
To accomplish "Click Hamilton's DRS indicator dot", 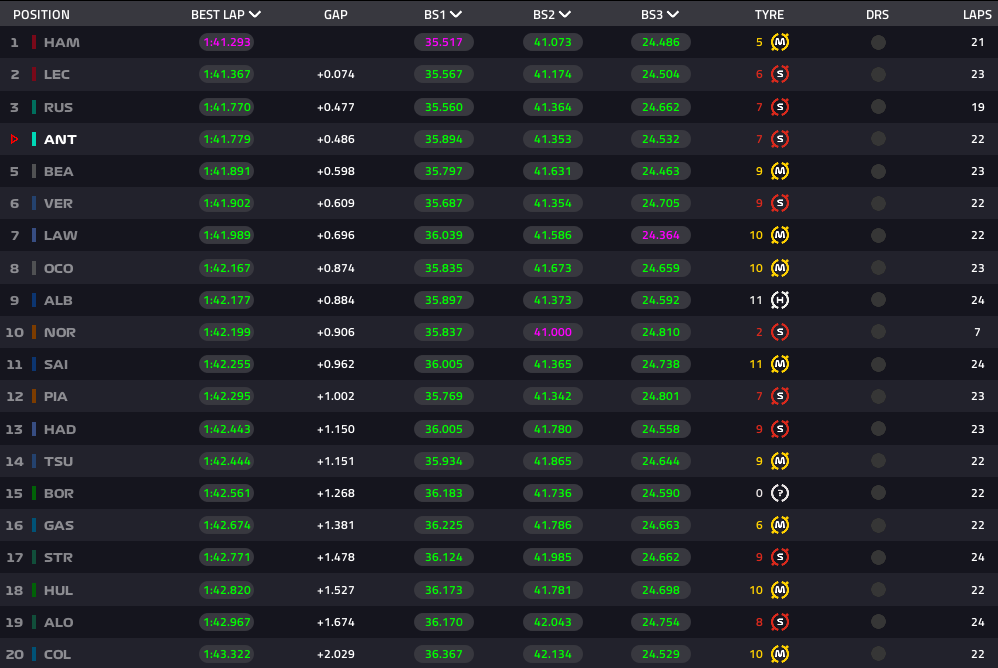I will pyautogui.click(x=878, y=43).
